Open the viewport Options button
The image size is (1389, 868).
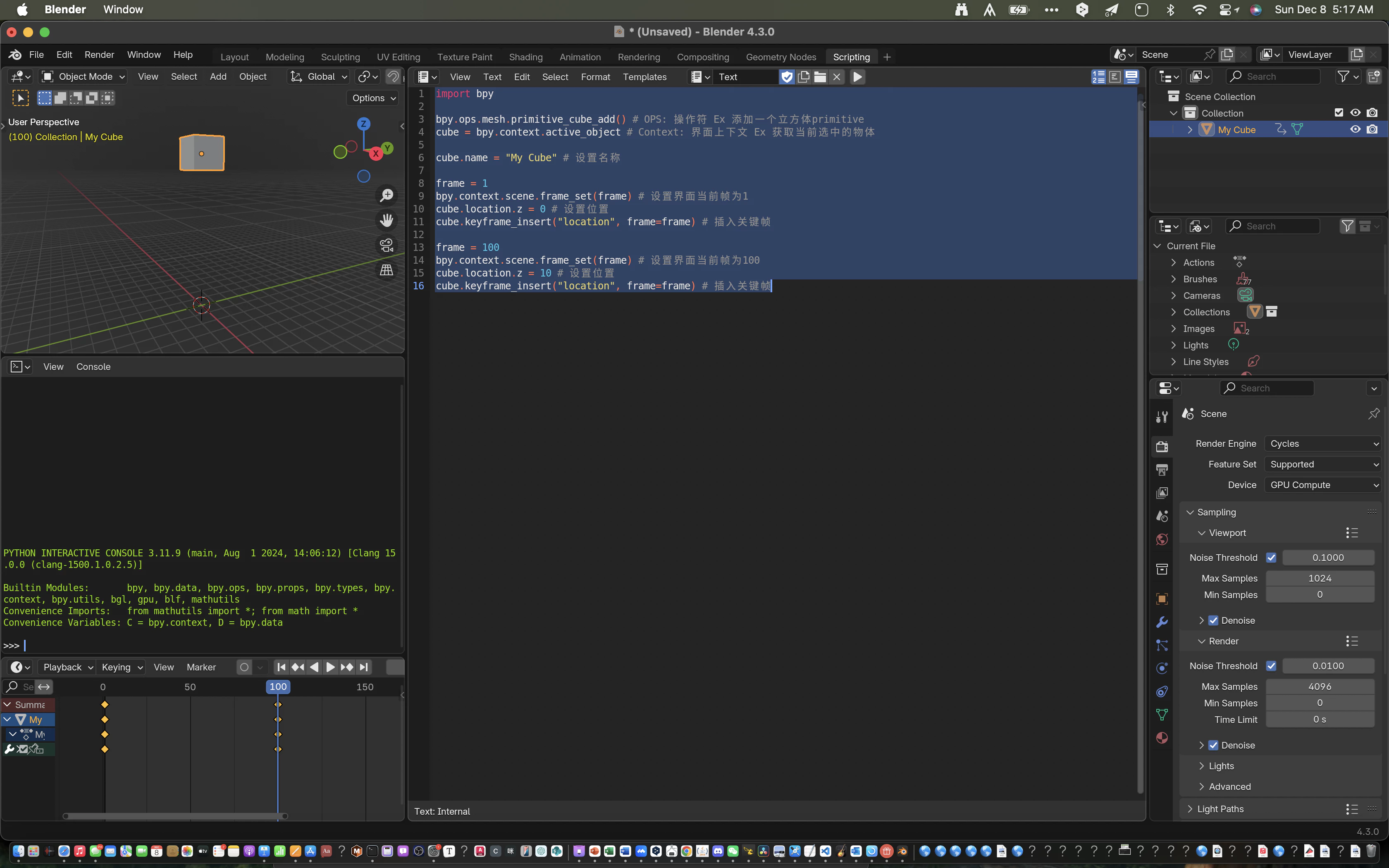coord(374,98)
